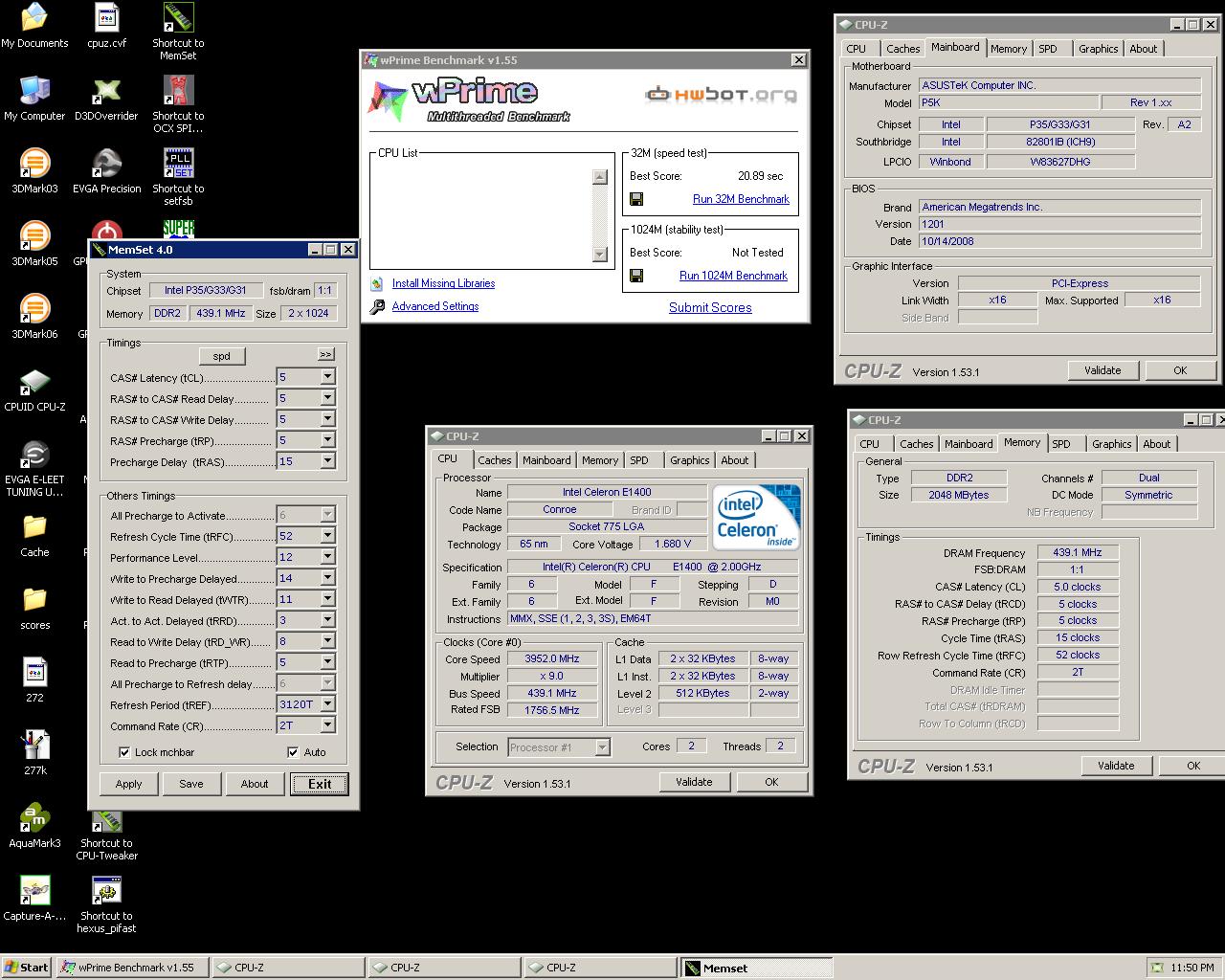Open the Read to Precharge (tRTP) dropdown
1225x980 pixels.
point(327,662)
